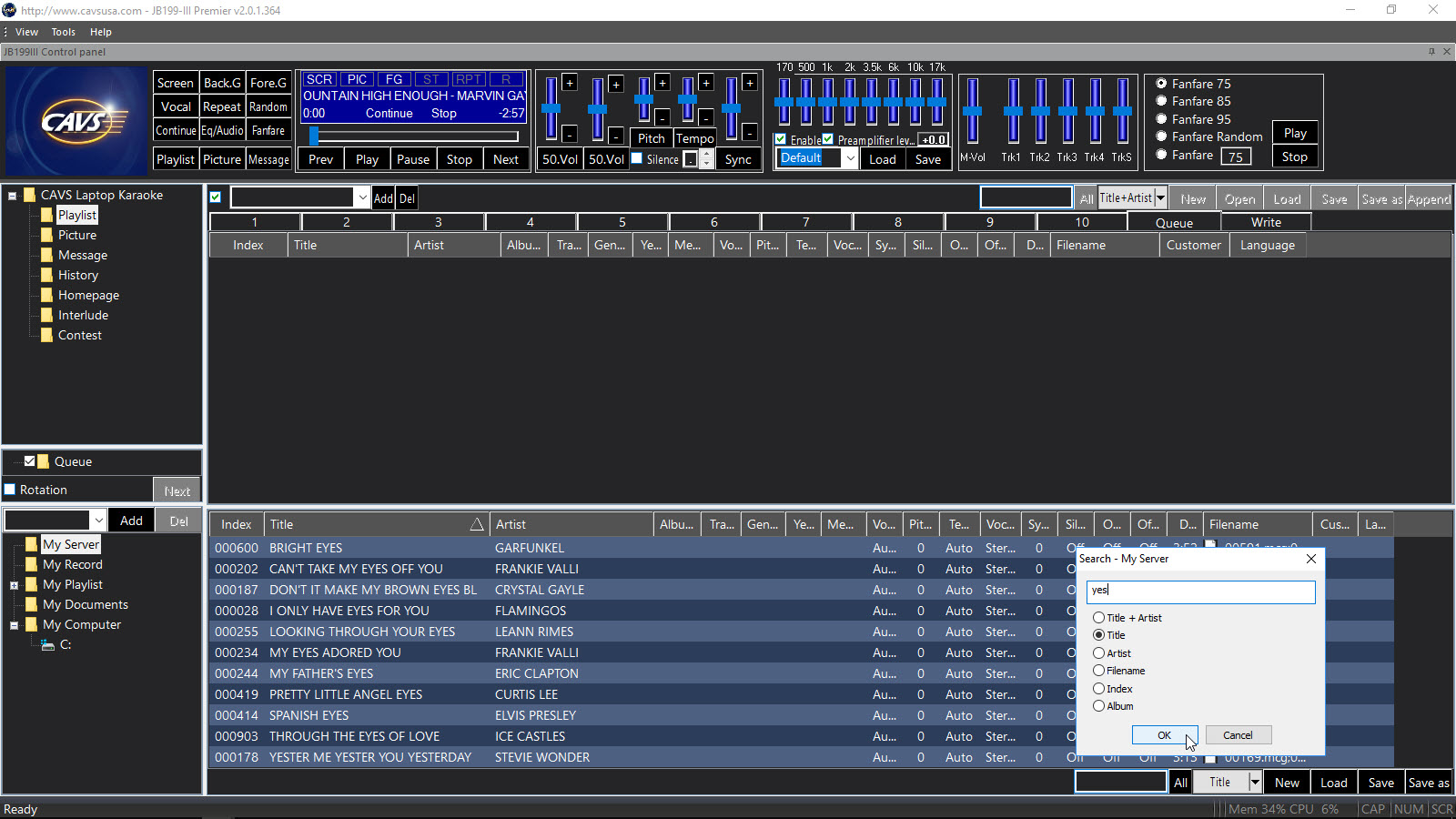
Task: Expand the My Playlist tree node
Action: 14,585
